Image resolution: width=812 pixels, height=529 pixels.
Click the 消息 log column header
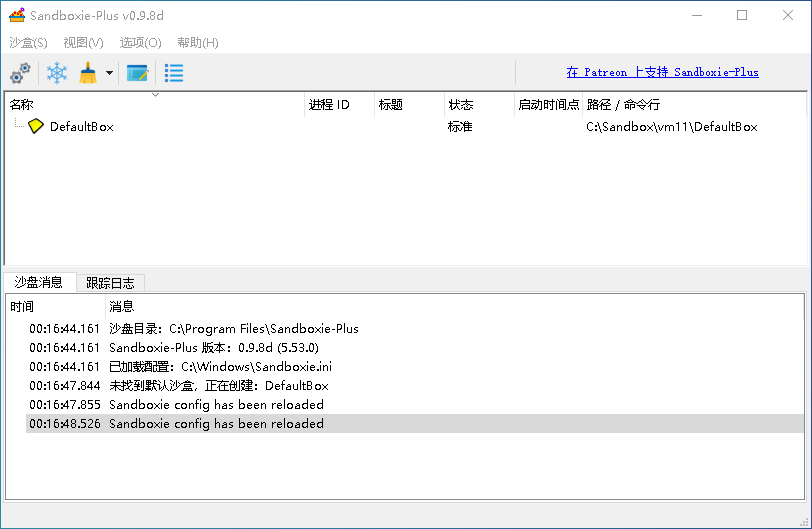pyautogui.click(x=455, y=306)
